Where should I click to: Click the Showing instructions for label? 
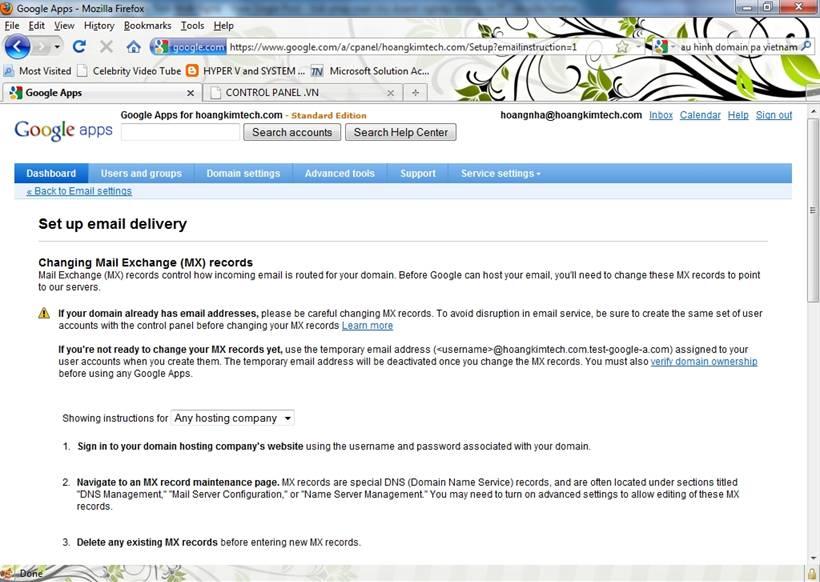tap(115, 418)
